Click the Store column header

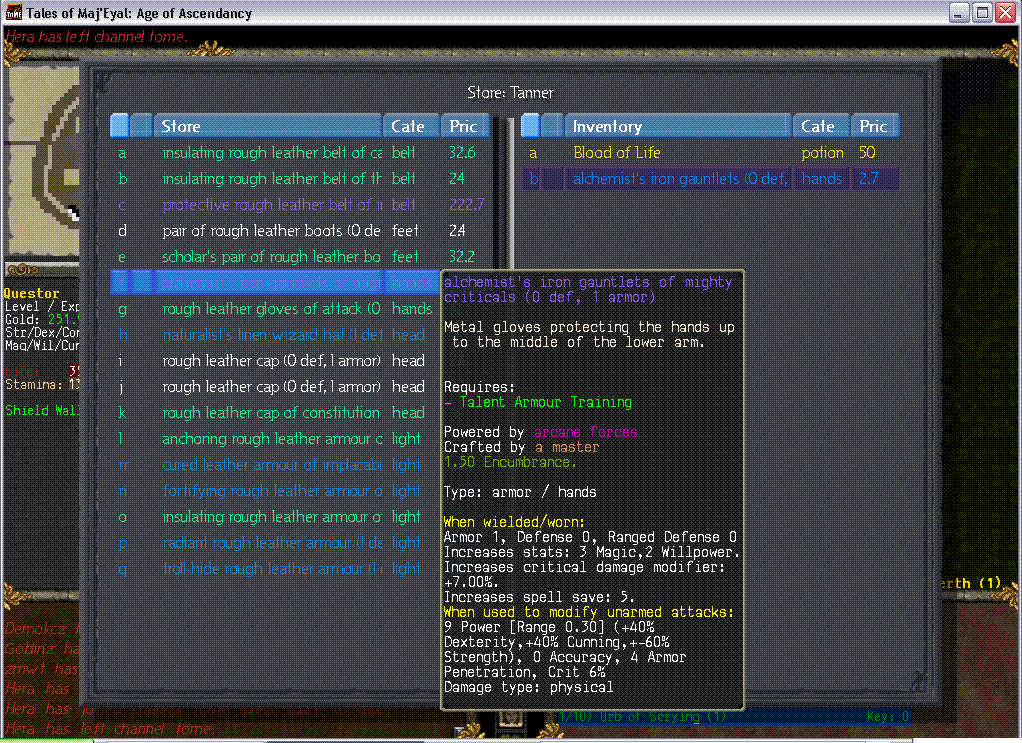click(267, 126)
